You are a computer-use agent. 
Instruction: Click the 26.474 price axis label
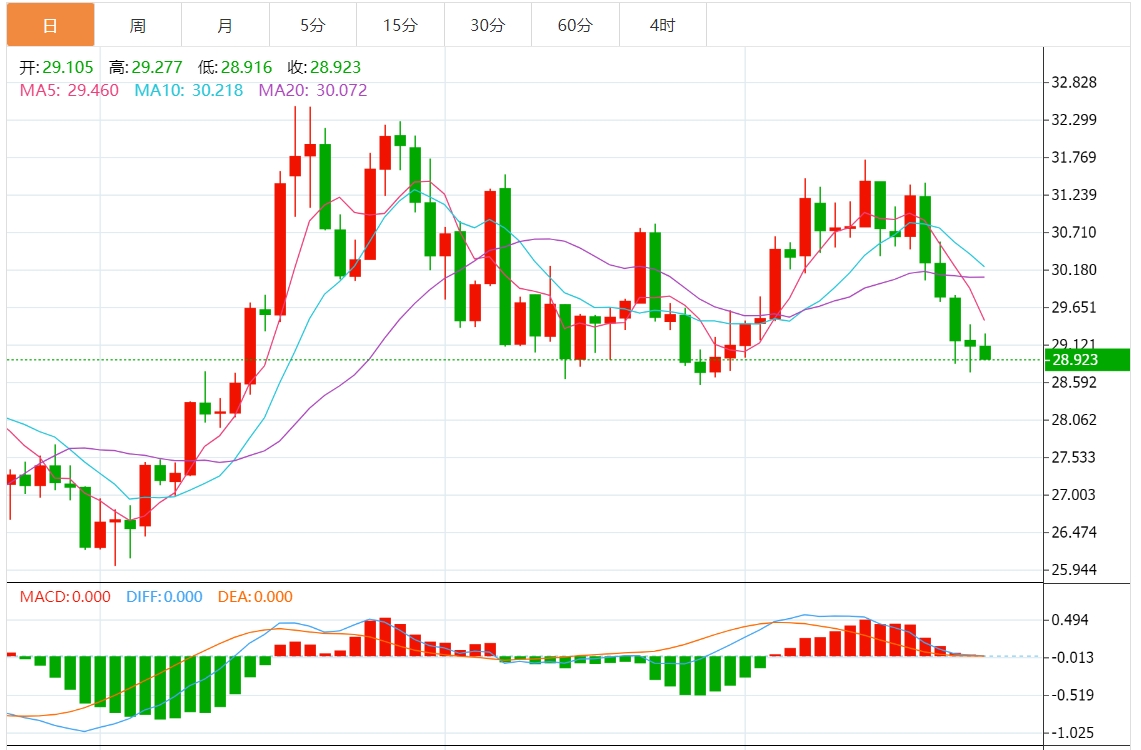coord(1073,532)
